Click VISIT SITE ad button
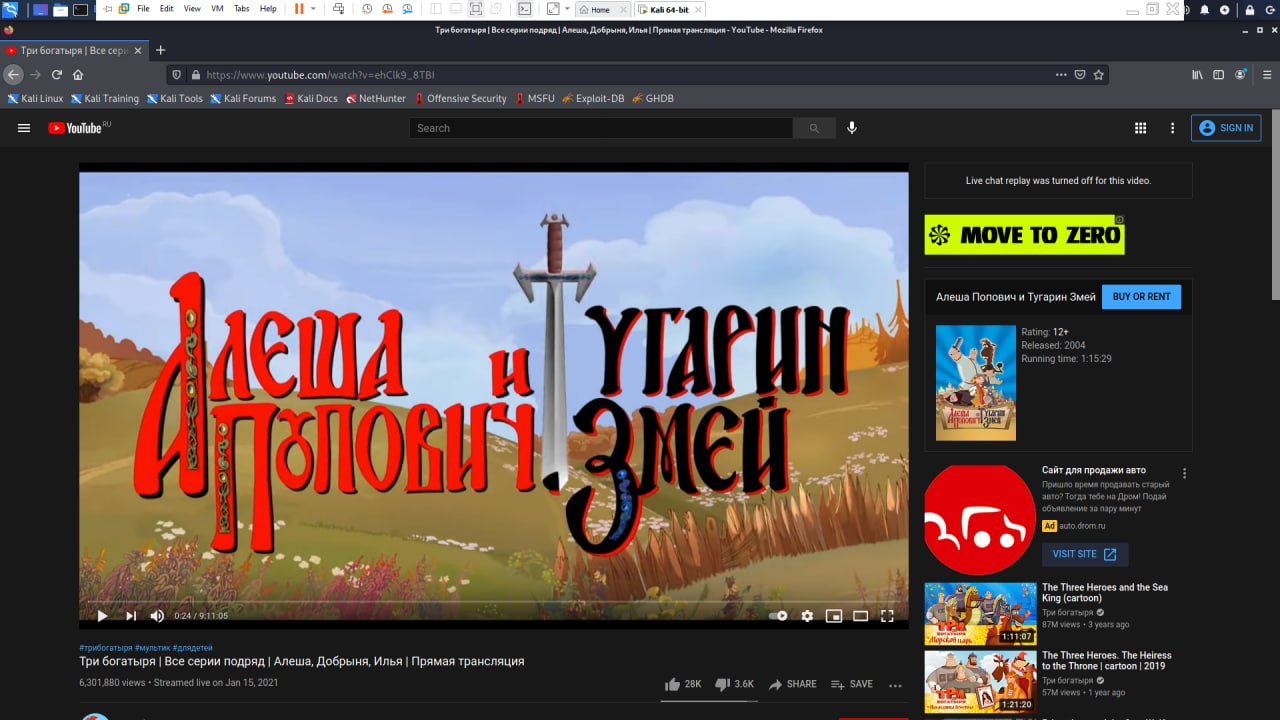Screen dimensions: 1280x720 coord(1085,554)
